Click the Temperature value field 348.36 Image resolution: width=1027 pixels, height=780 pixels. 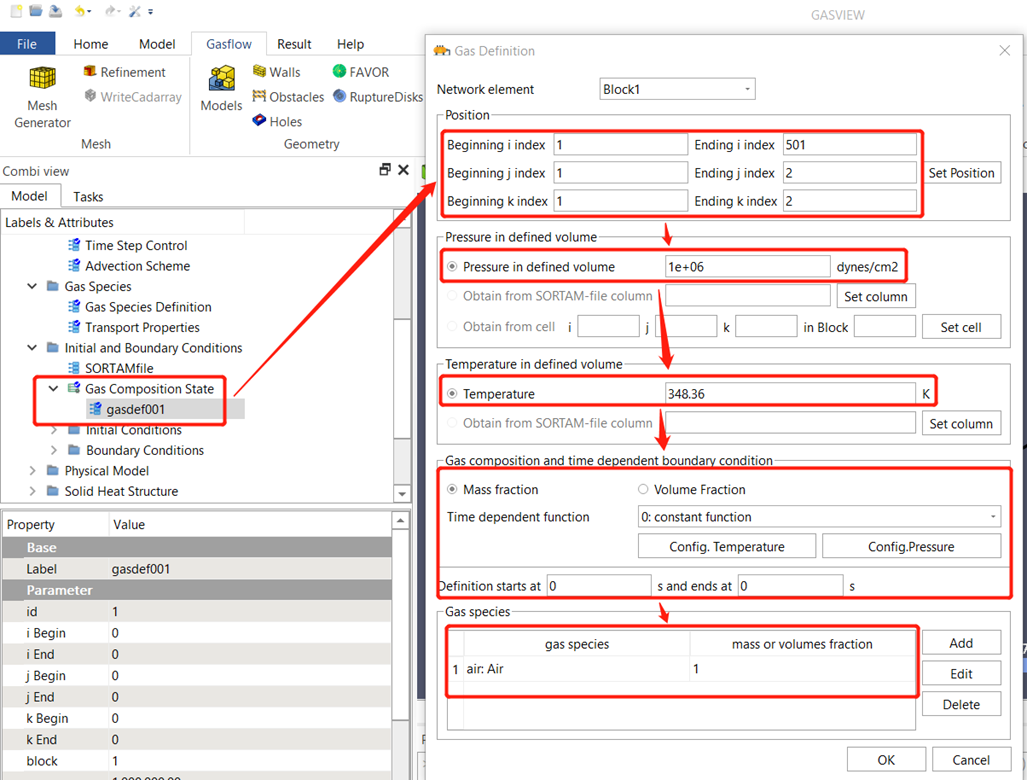pos(790,394)
